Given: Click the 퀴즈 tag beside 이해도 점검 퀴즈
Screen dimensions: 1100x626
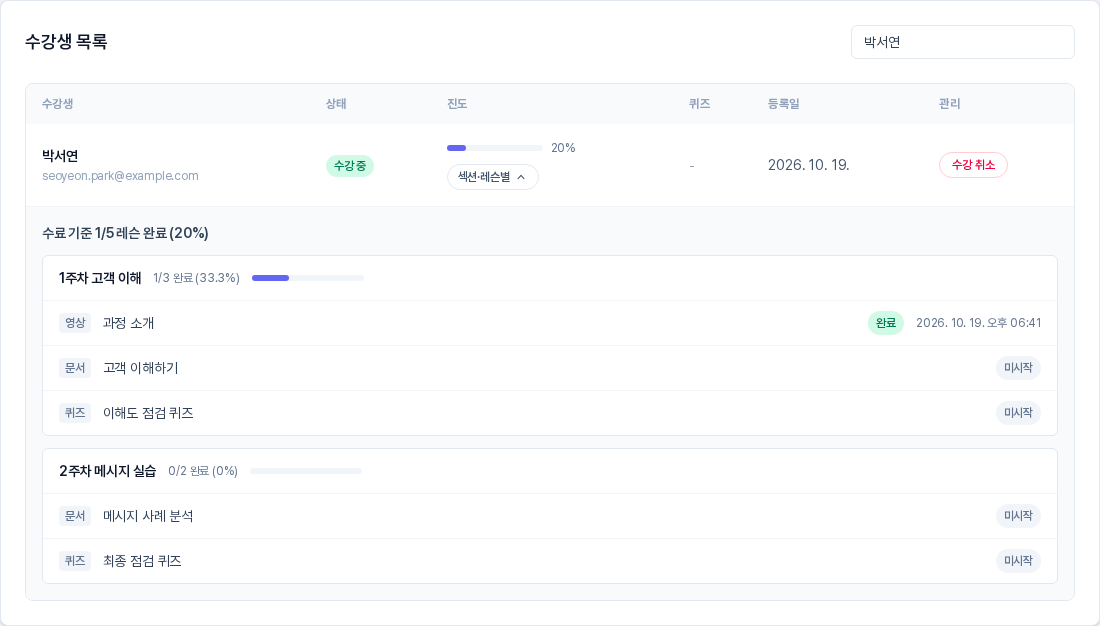Looking at the screenshot, I should [x=75, y=413].
